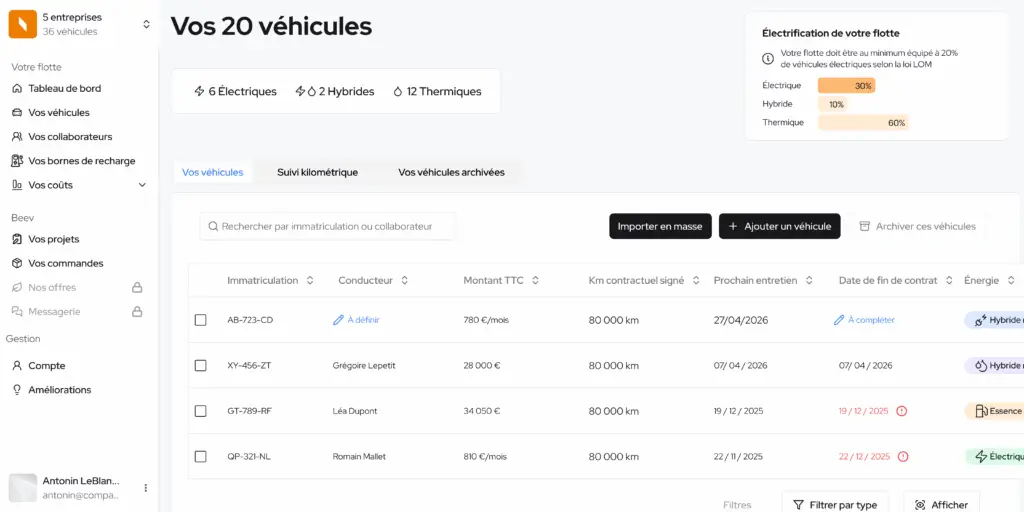Open the Vos véhicules archivées tab

[x=451, y=172]
